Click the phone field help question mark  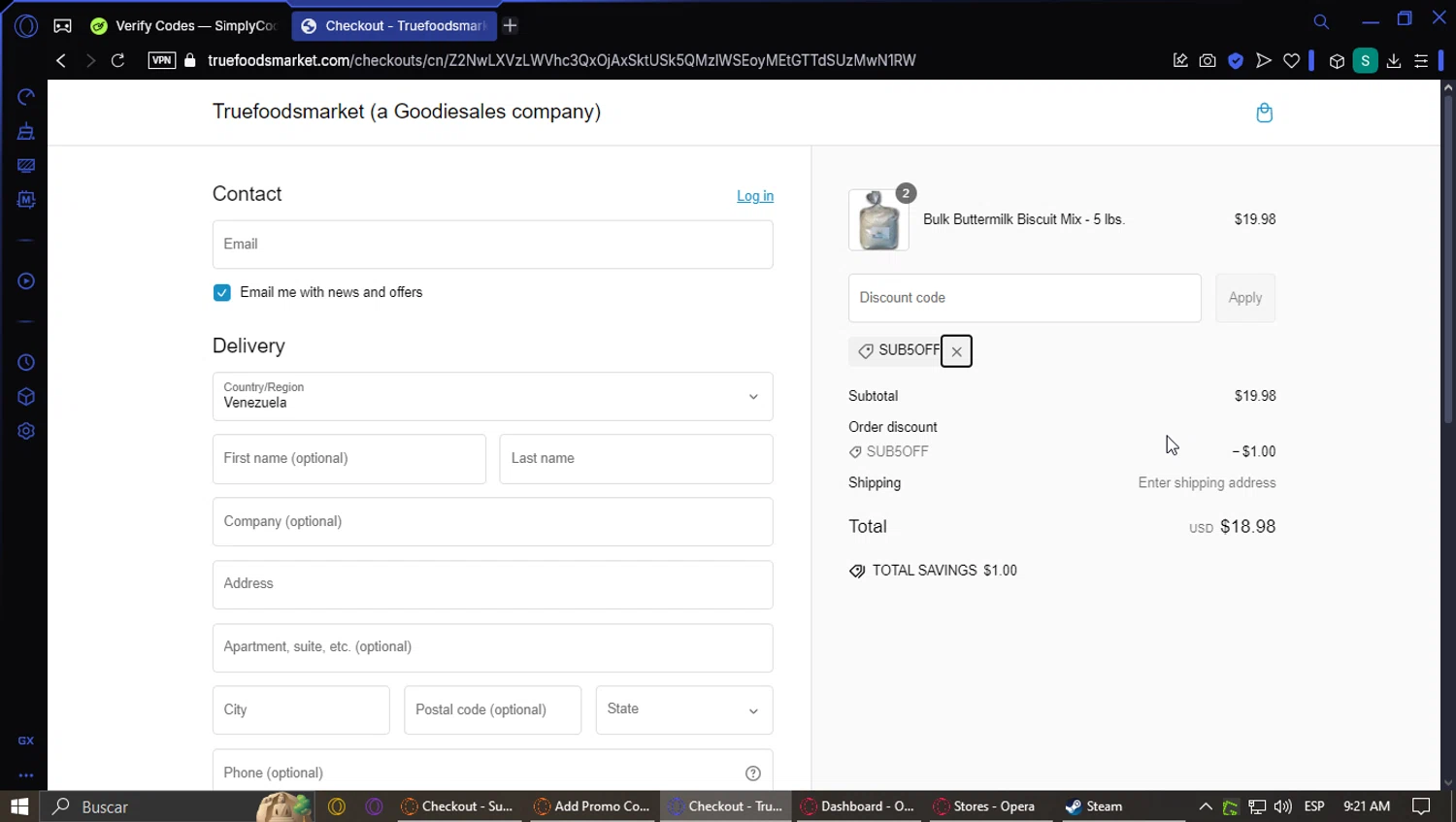point(753,773)
